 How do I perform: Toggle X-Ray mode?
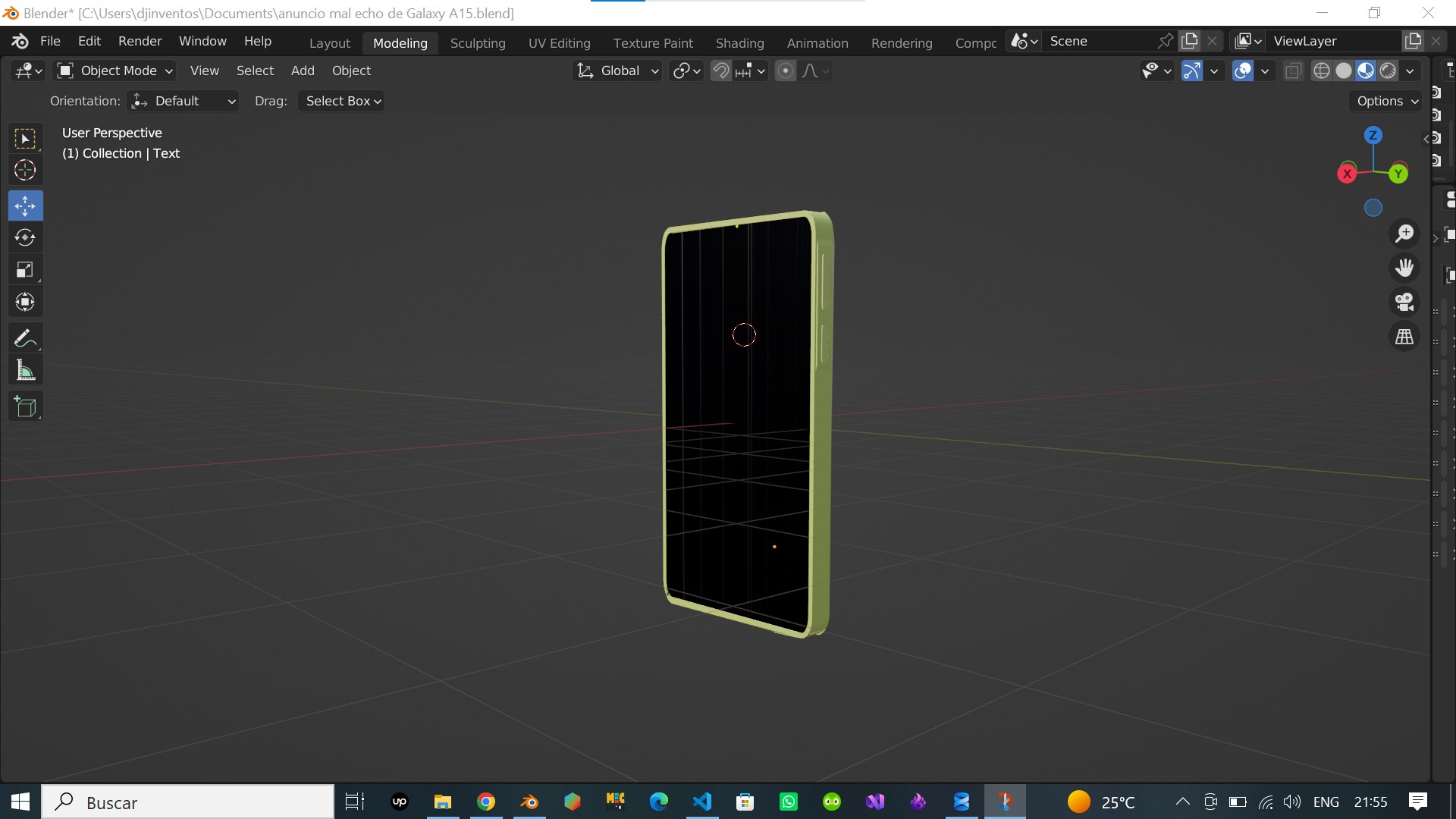coord(1293,71)
